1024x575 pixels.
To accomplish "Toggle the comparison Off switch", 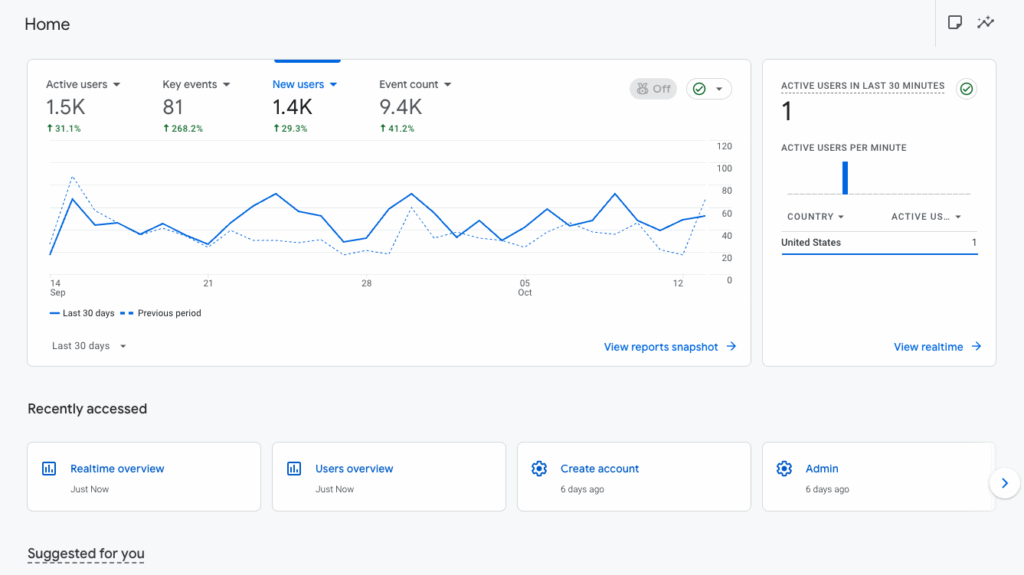I will [x=653, y=89].
